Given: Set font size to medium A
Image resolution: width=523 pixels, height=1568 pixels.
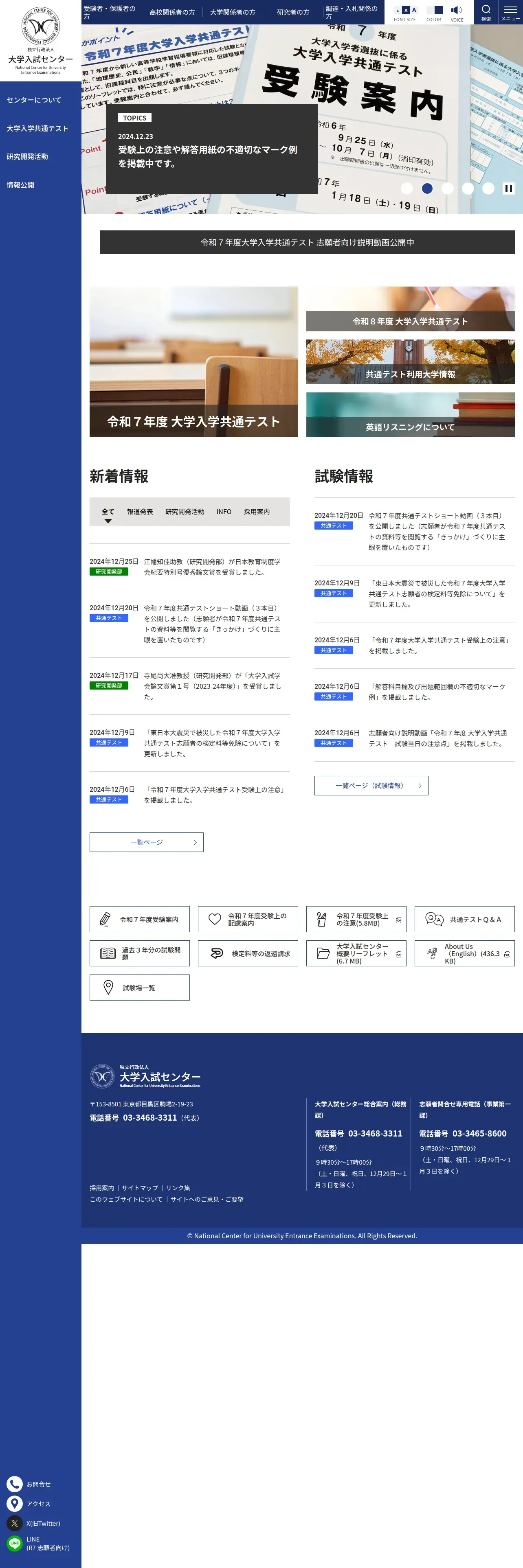Looking at the screenshot, I should (406, 10).
